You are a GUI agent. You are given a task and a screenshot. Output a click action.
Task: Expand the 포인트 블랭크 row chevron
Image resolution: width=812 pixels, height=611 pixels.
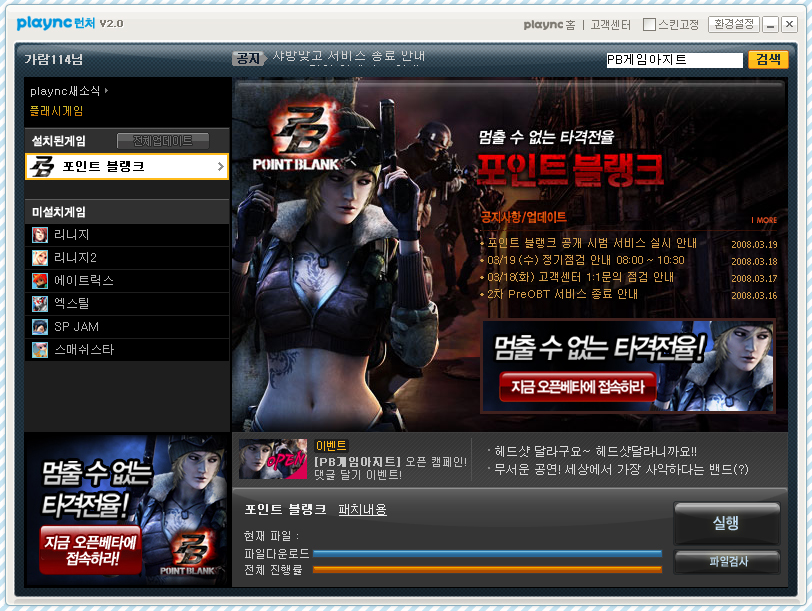pos(221,166)
